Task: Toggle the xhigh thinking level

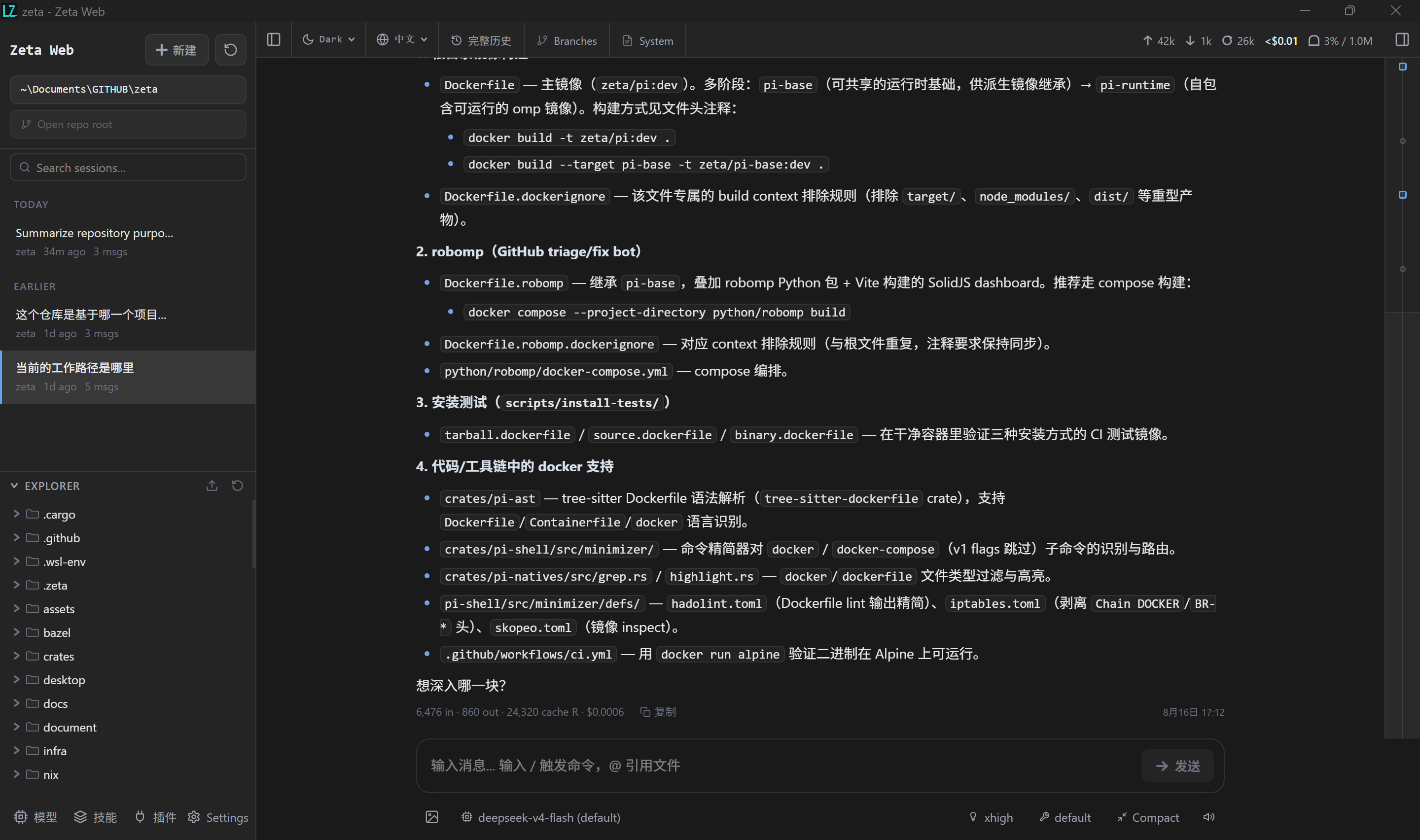Action: pyautogui.click(x=991, y=817)
